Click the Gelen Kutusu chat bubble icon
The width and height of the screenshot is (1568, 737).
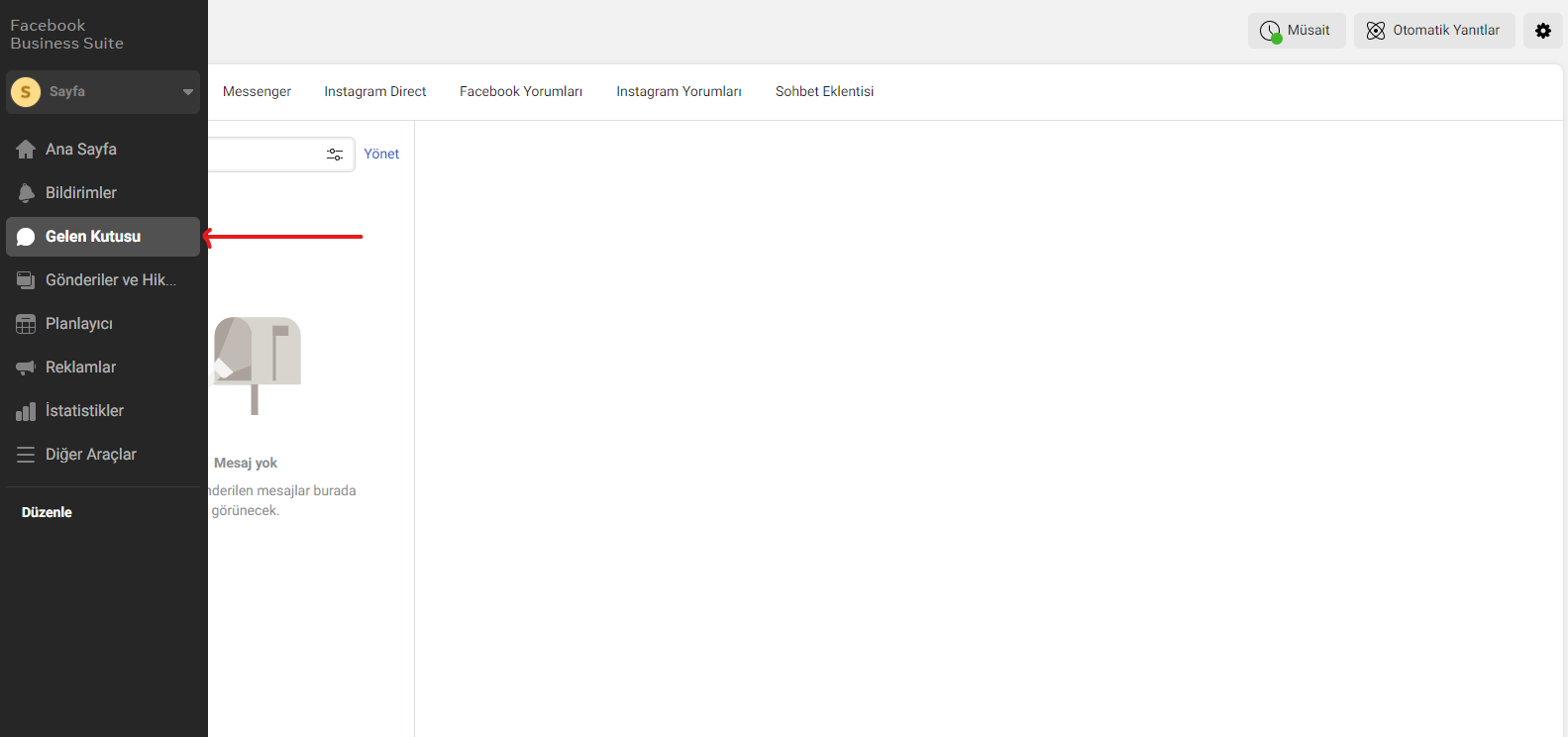(26, 237)
